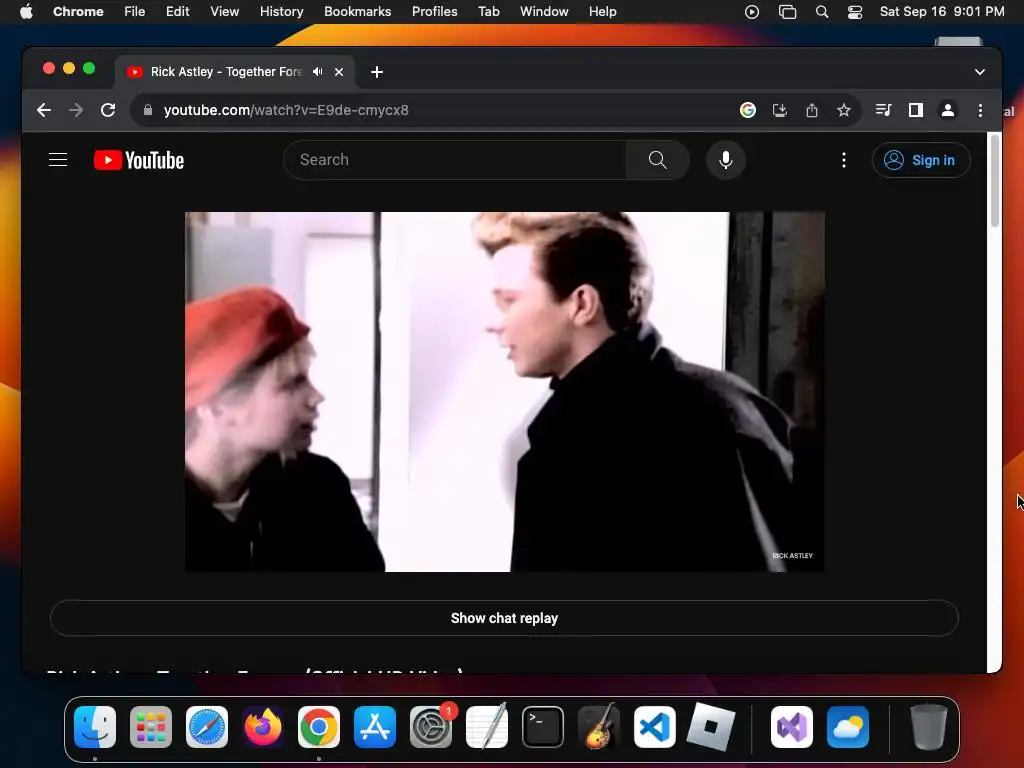Image resolution: width=1024 pixels, height=768 pixels.
Task: Click the YouTube search magnifier button
Action: click(658, 160)
